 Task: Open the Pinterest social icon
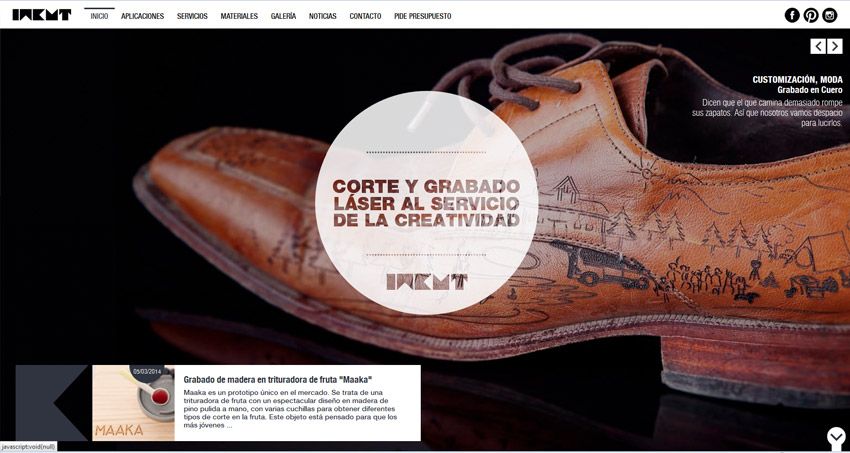(811, 15)
